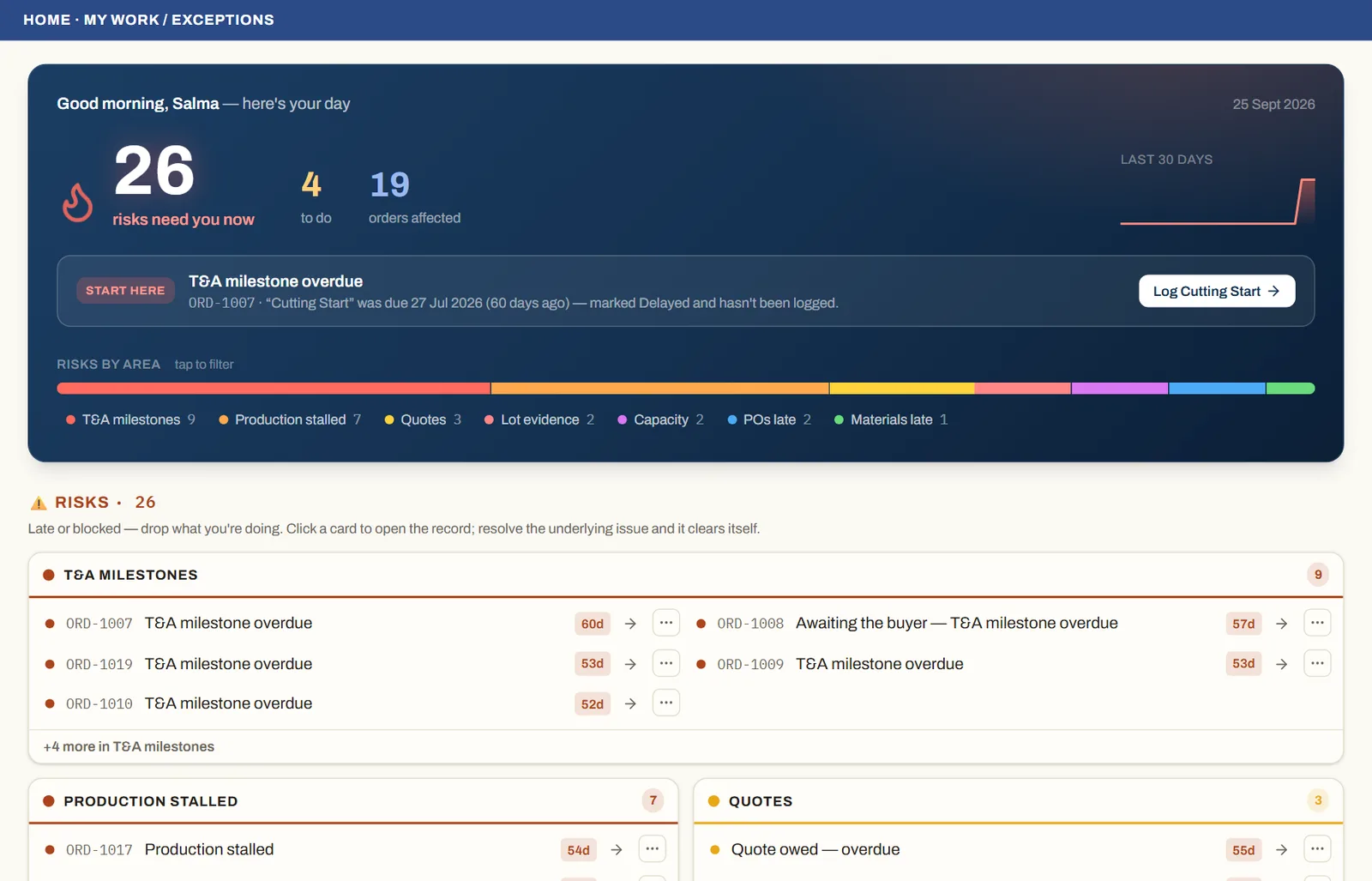
Task: Click the arrow icon on ORD-1019 row
Action: [x=630, y=664]
